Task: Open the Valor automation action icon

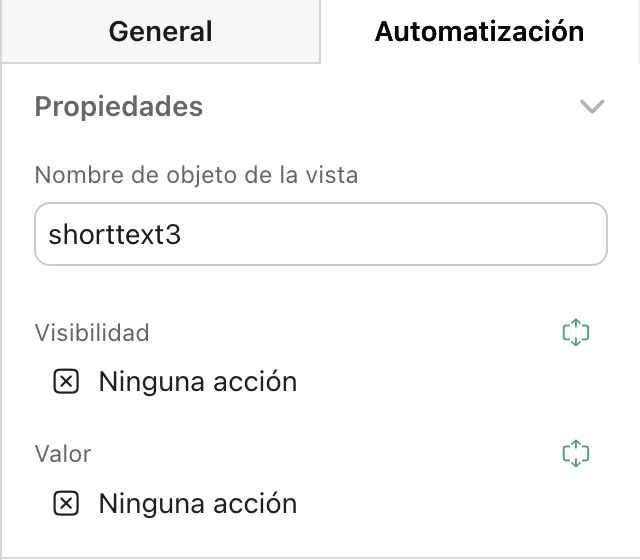Action: (577, 454)
